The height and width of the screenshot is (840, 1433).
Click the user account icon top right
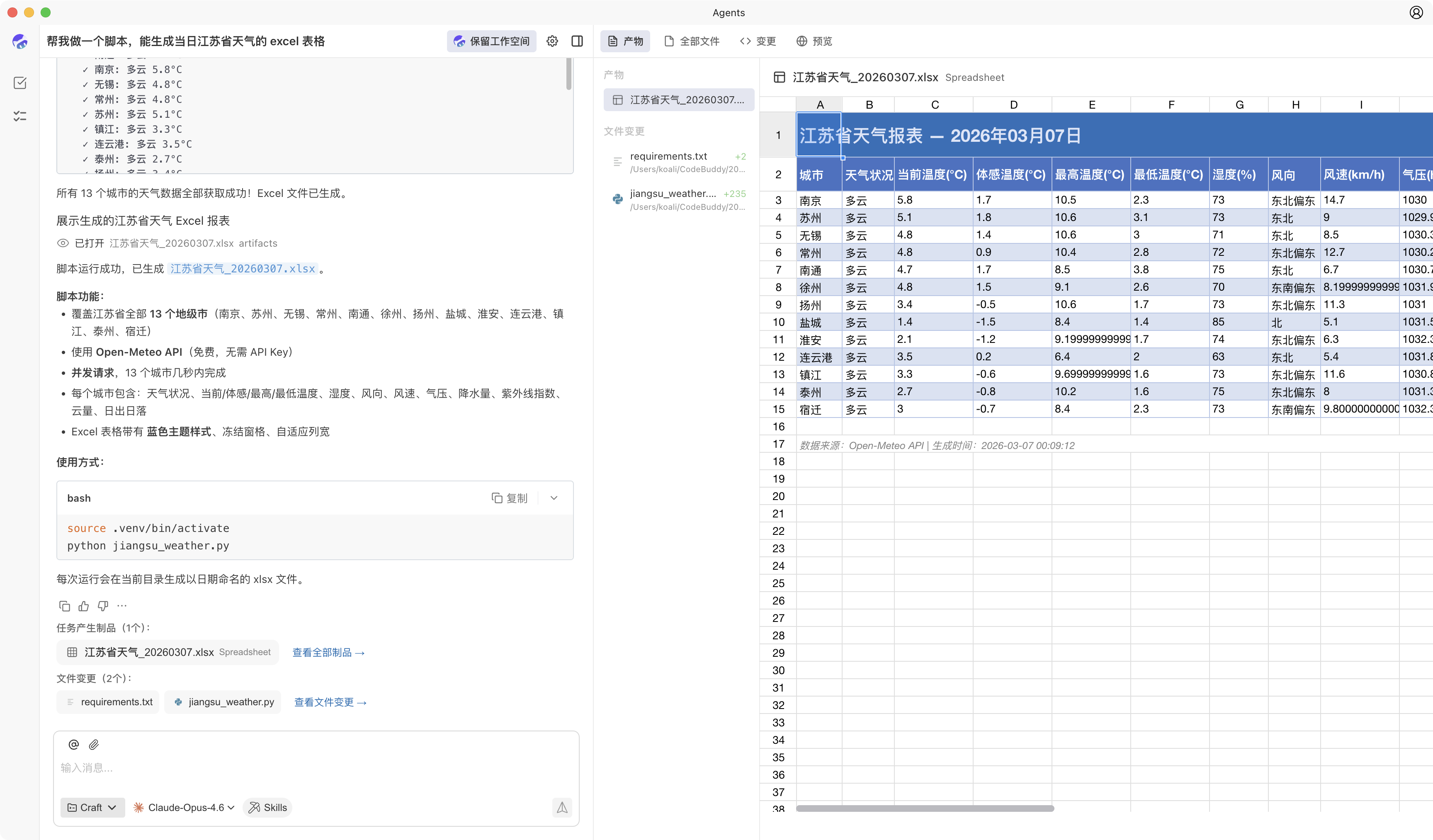point(1416,12)
